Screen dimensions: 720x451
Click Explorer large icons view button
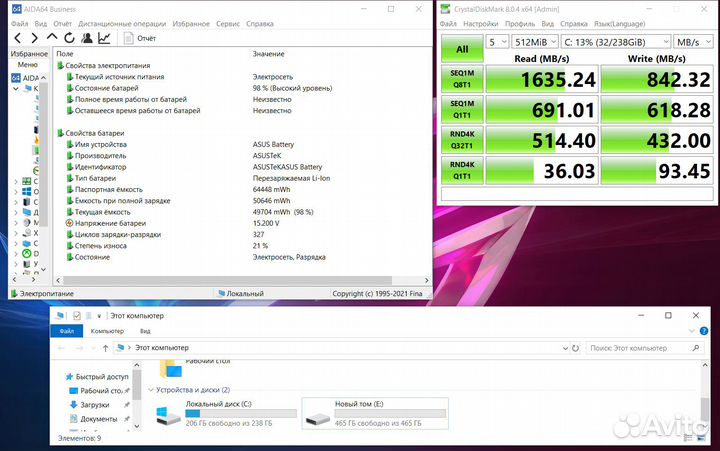tap(701, 439)
